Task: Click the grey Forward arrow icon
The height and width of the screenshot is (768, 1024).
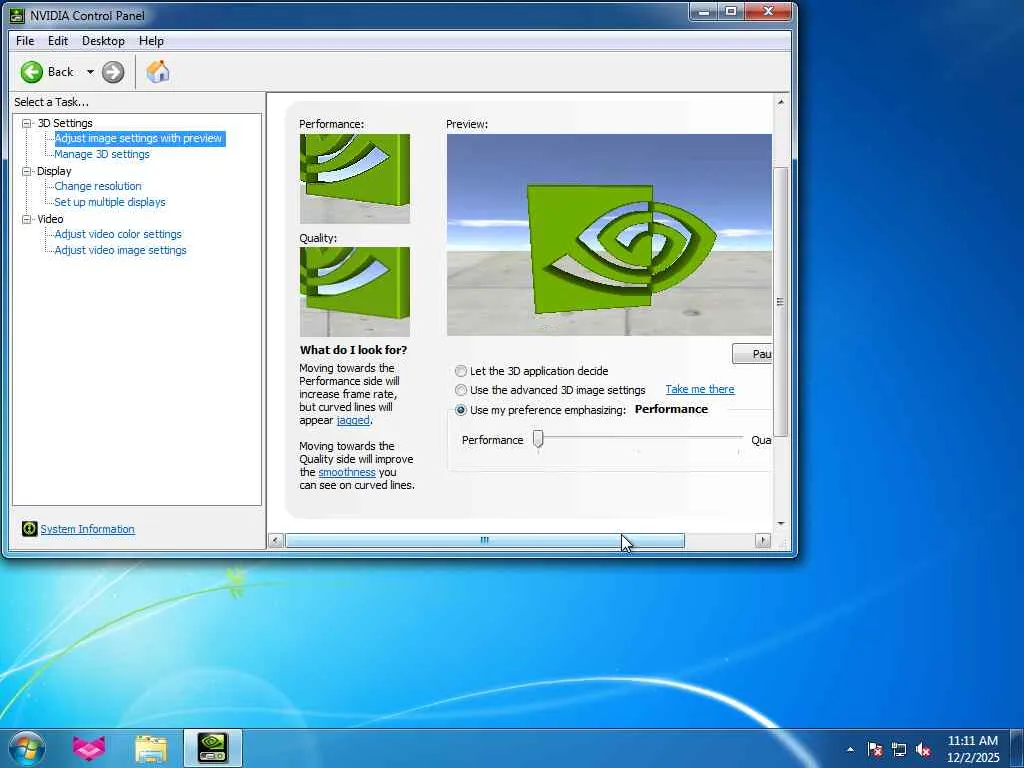Action: 113,72
